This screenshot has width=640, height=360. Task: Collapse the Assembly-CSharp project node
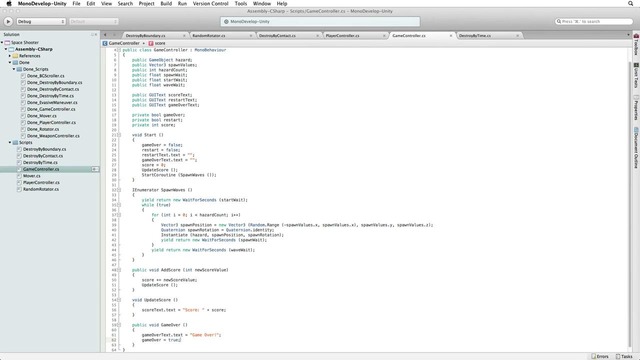pyautogui.click(x=6, y=49)
